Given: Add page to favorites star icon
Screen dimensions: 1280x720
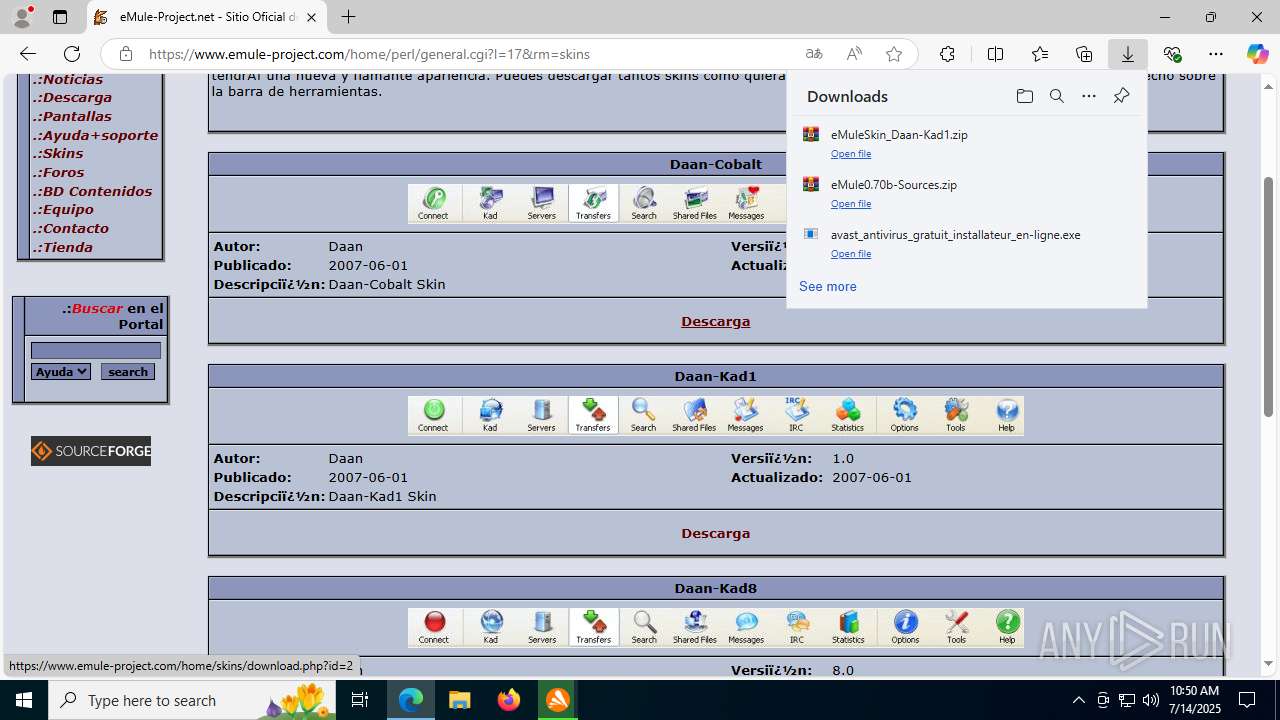Looking at the screenshot, I should [894, 54].
